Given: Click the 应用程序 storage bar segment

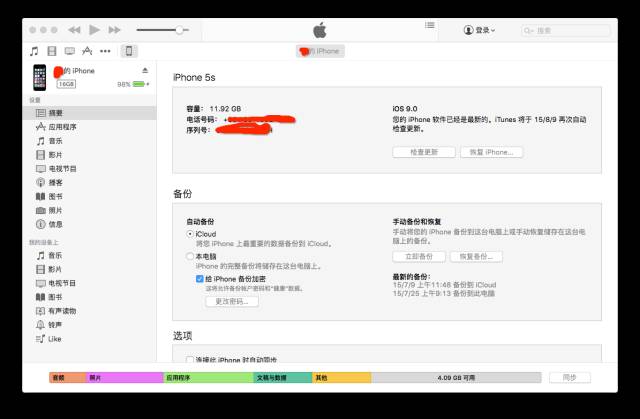Looking at the screenshot, I should 209,378.
